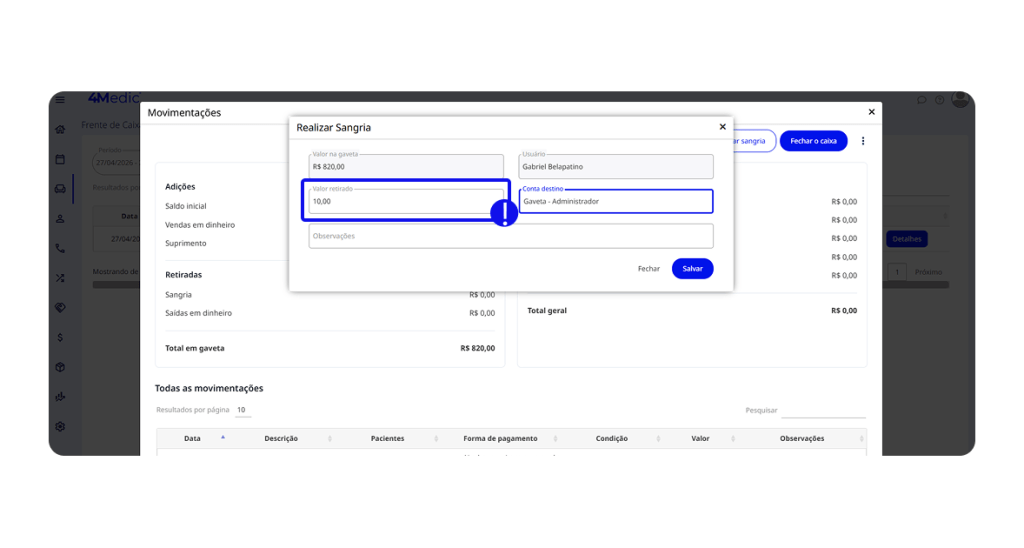This screenshot has height=548, width=1024.
Task: Open the help question mark icon
Action: 940,100
